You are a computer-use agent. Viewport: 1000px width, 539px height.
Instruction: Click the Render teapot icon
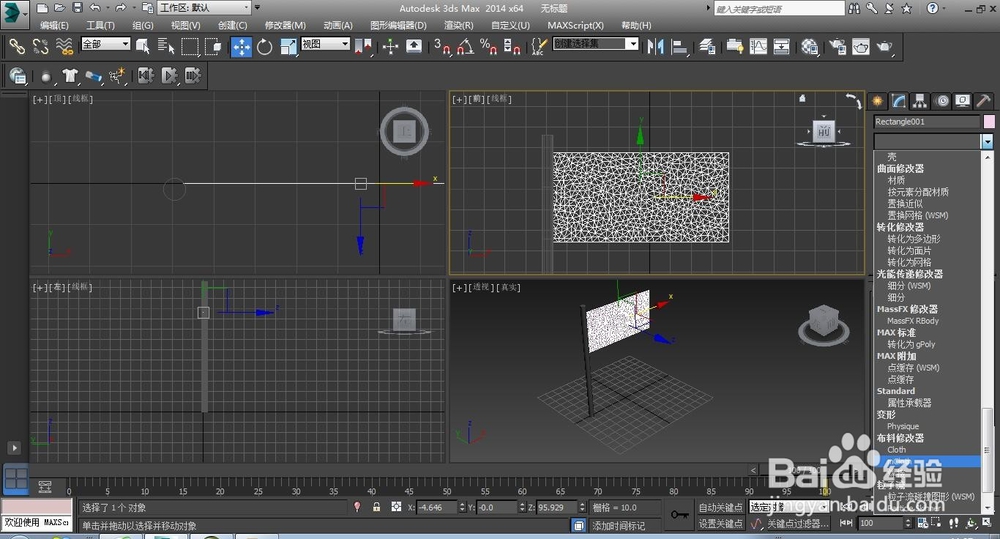tap(885, 46)
